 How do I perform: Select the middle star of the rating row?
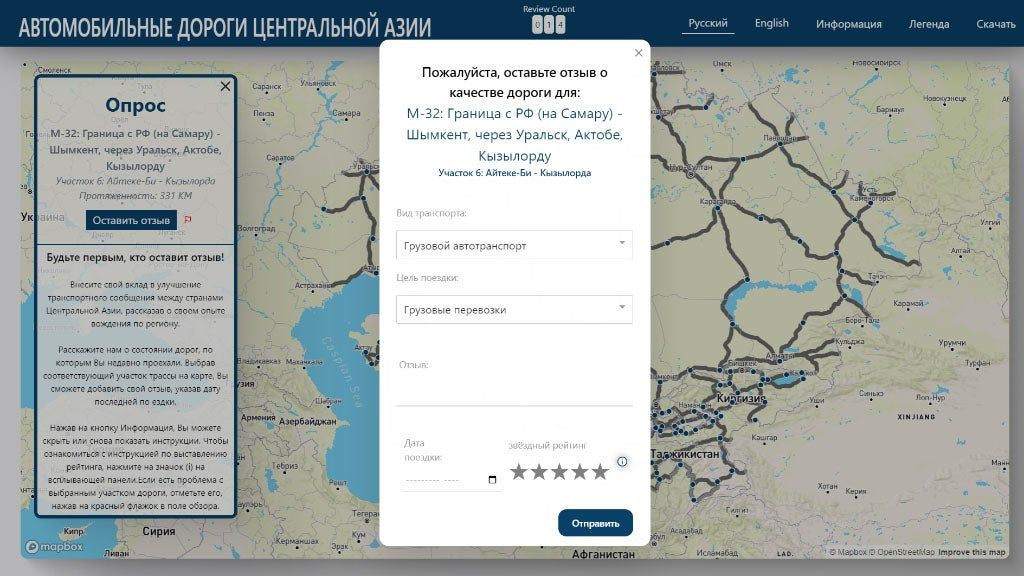pos(562,470)
